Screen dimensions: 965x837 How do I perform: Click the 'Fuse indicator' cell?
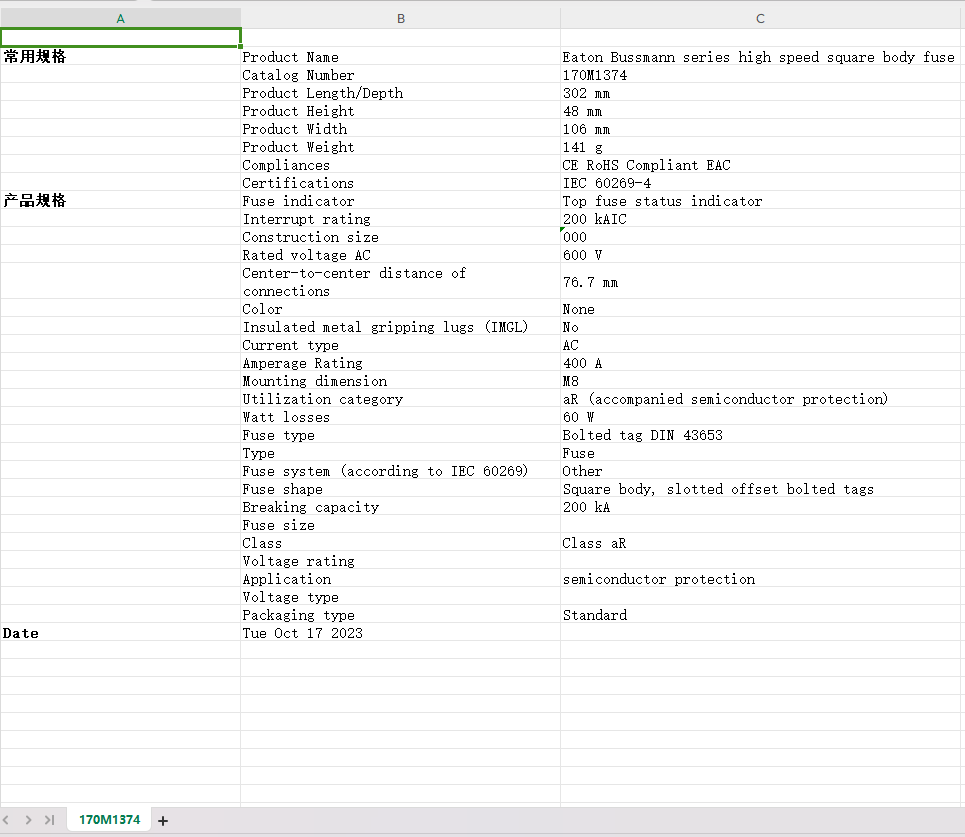(x=401, y=201)
